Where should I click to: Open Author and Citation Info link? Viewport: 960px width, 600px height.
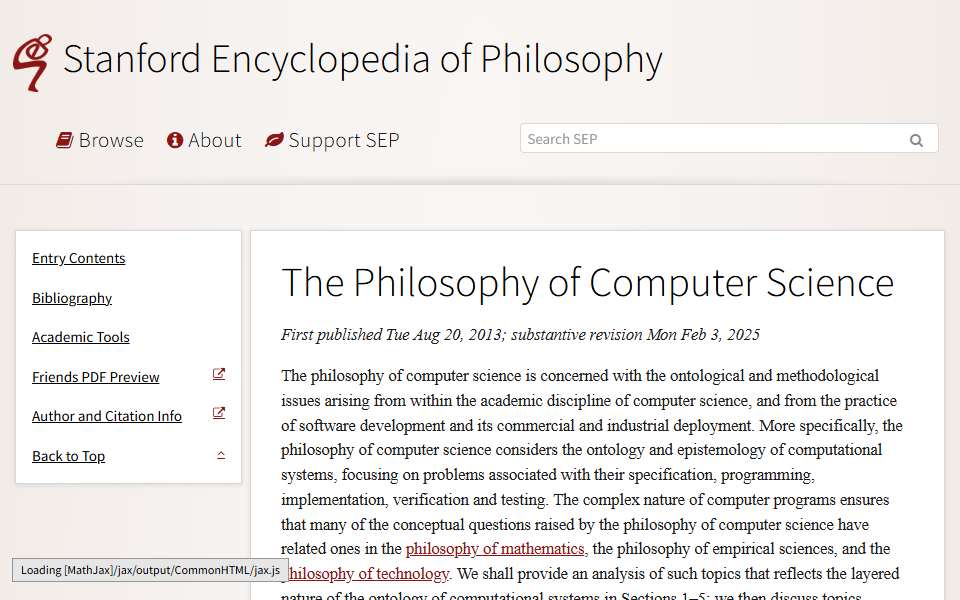(x=107, y=416)
